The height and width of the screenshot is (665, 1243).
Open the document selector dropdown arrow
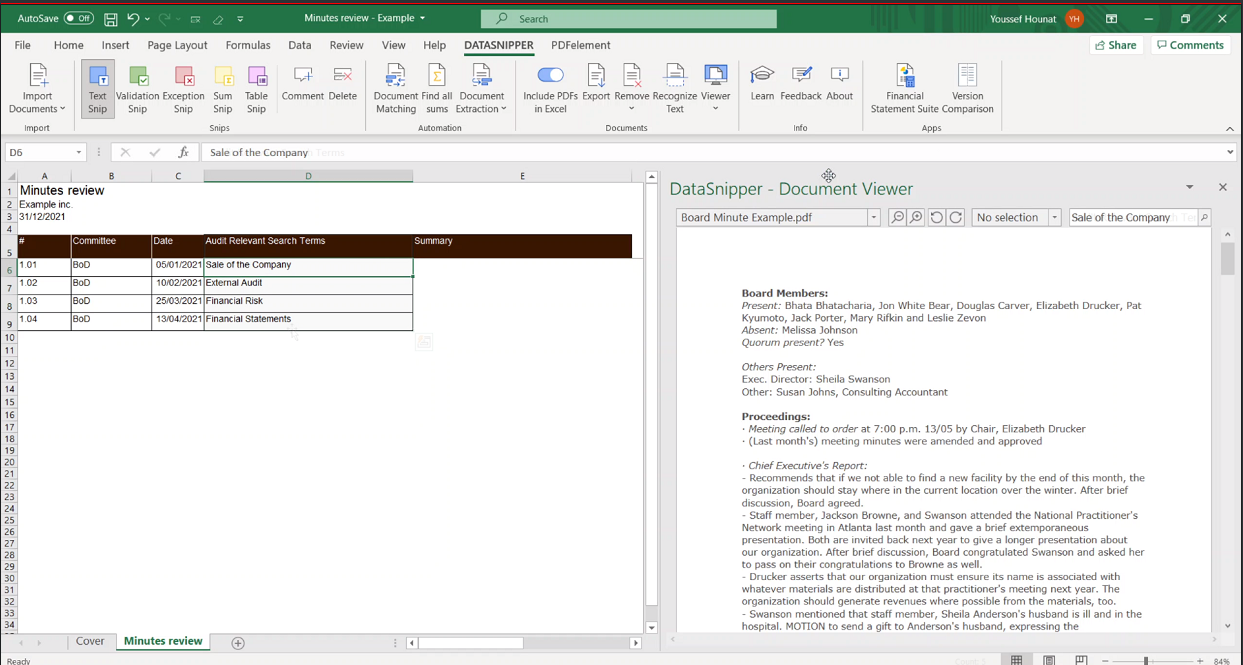pos(873,217)
